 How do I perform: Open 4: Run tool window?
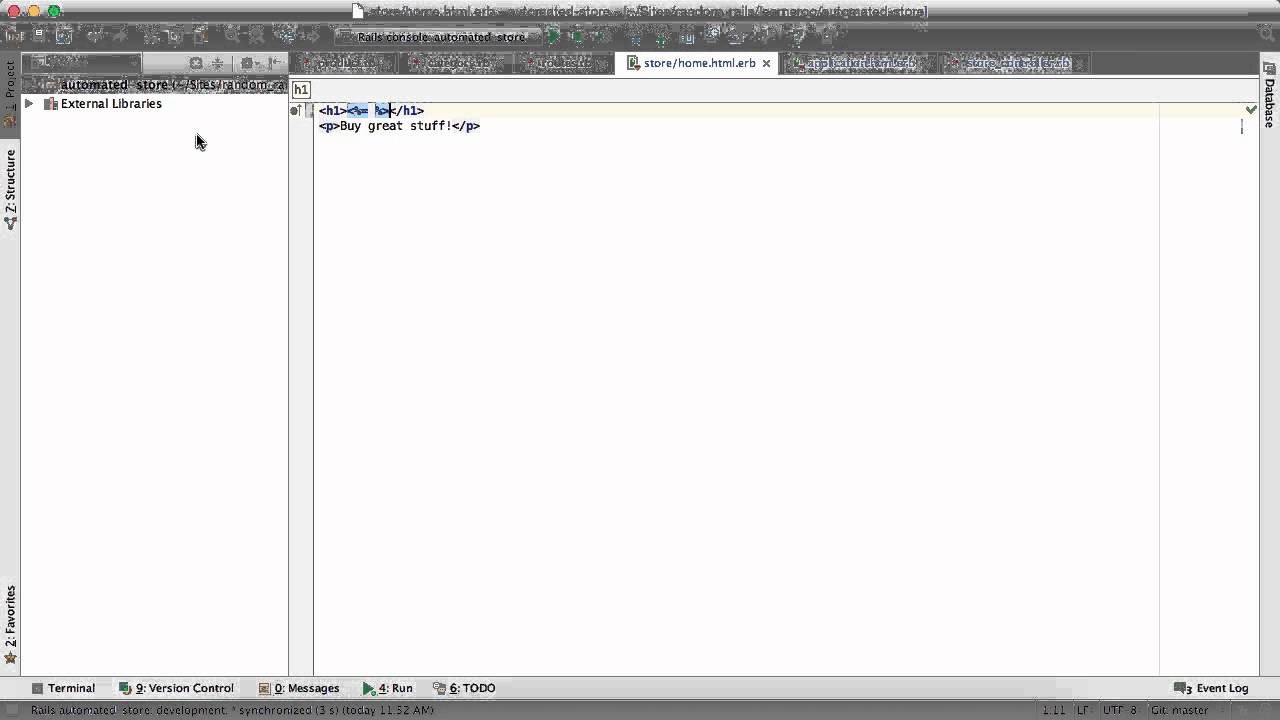coord(388,688)
